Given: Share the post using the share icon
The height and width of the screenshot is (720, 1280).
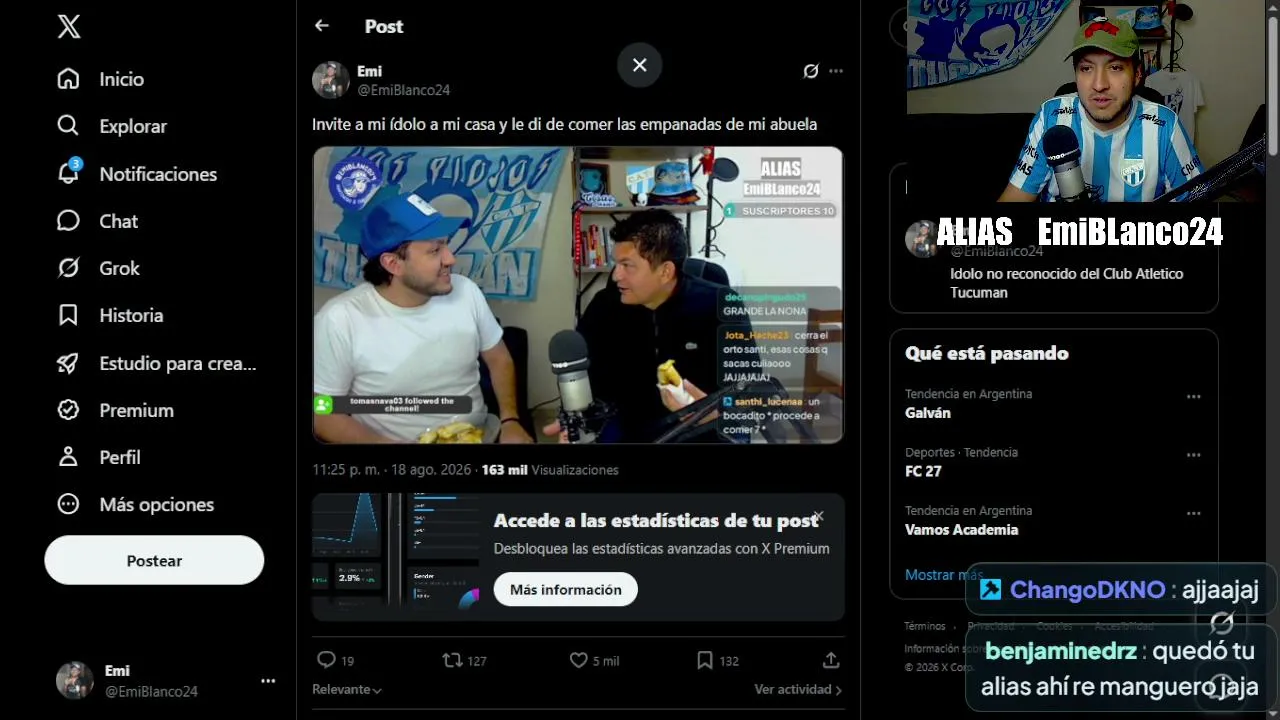Looking at the screenshot, I should [x=831, y=660].
